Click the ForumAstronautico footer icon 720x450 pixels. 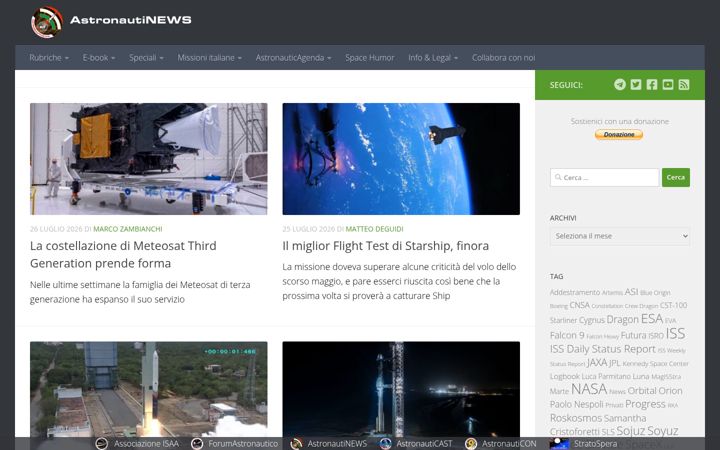(197, 444)
